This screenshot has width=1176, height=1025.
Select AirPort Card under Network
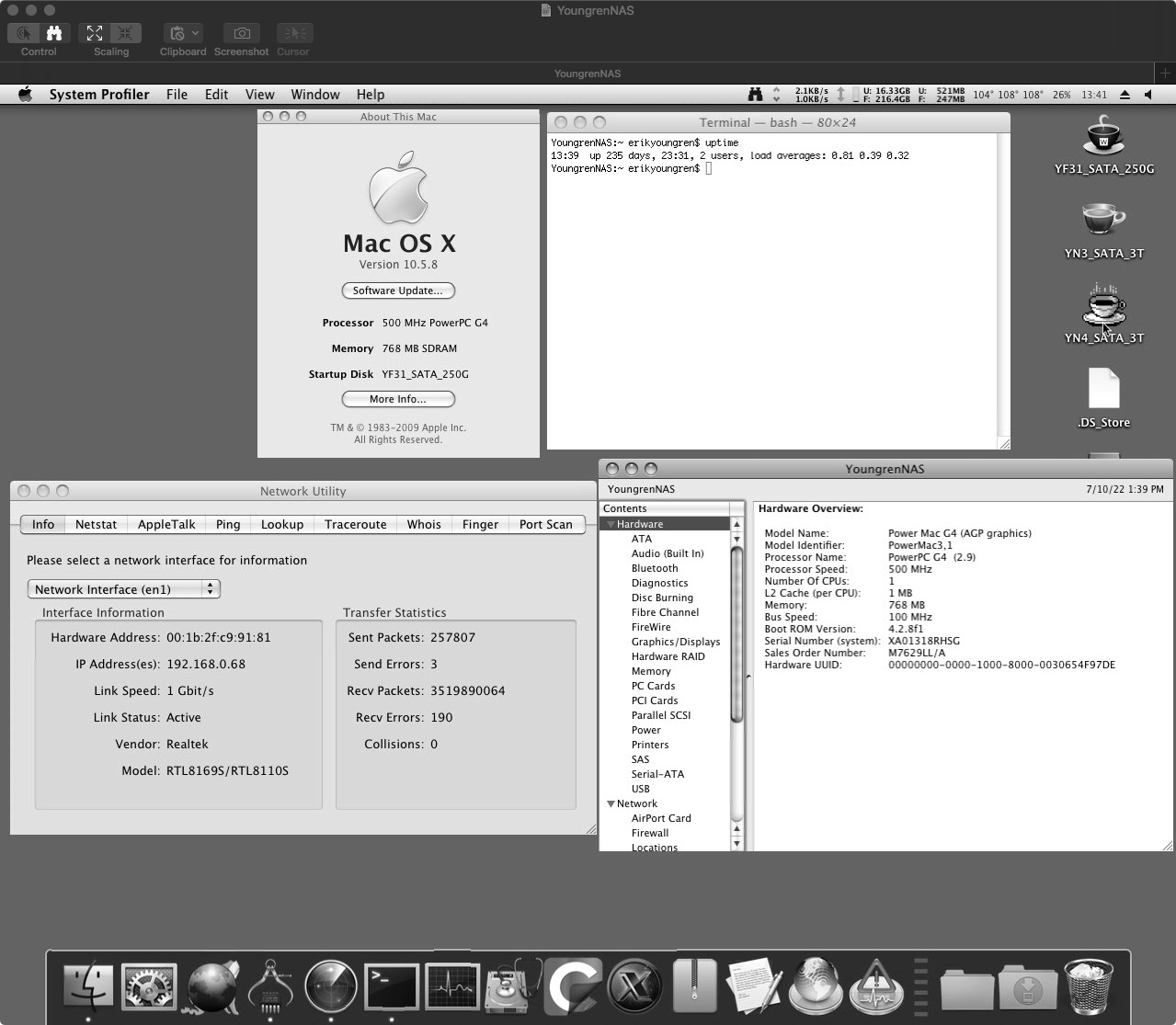point(661,818)
